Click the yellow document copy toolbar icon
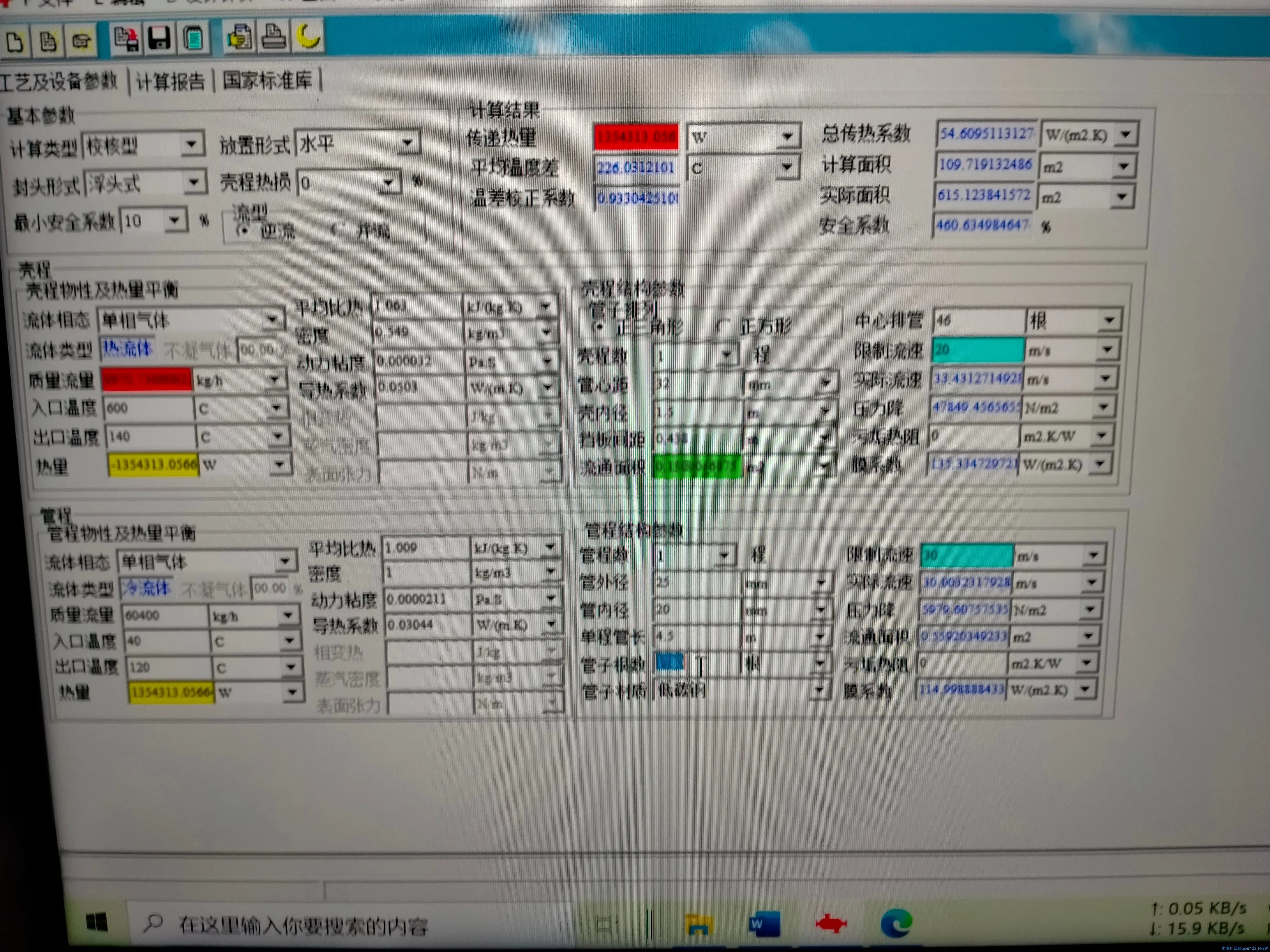The image size is (1270, 952). point(239,37)
